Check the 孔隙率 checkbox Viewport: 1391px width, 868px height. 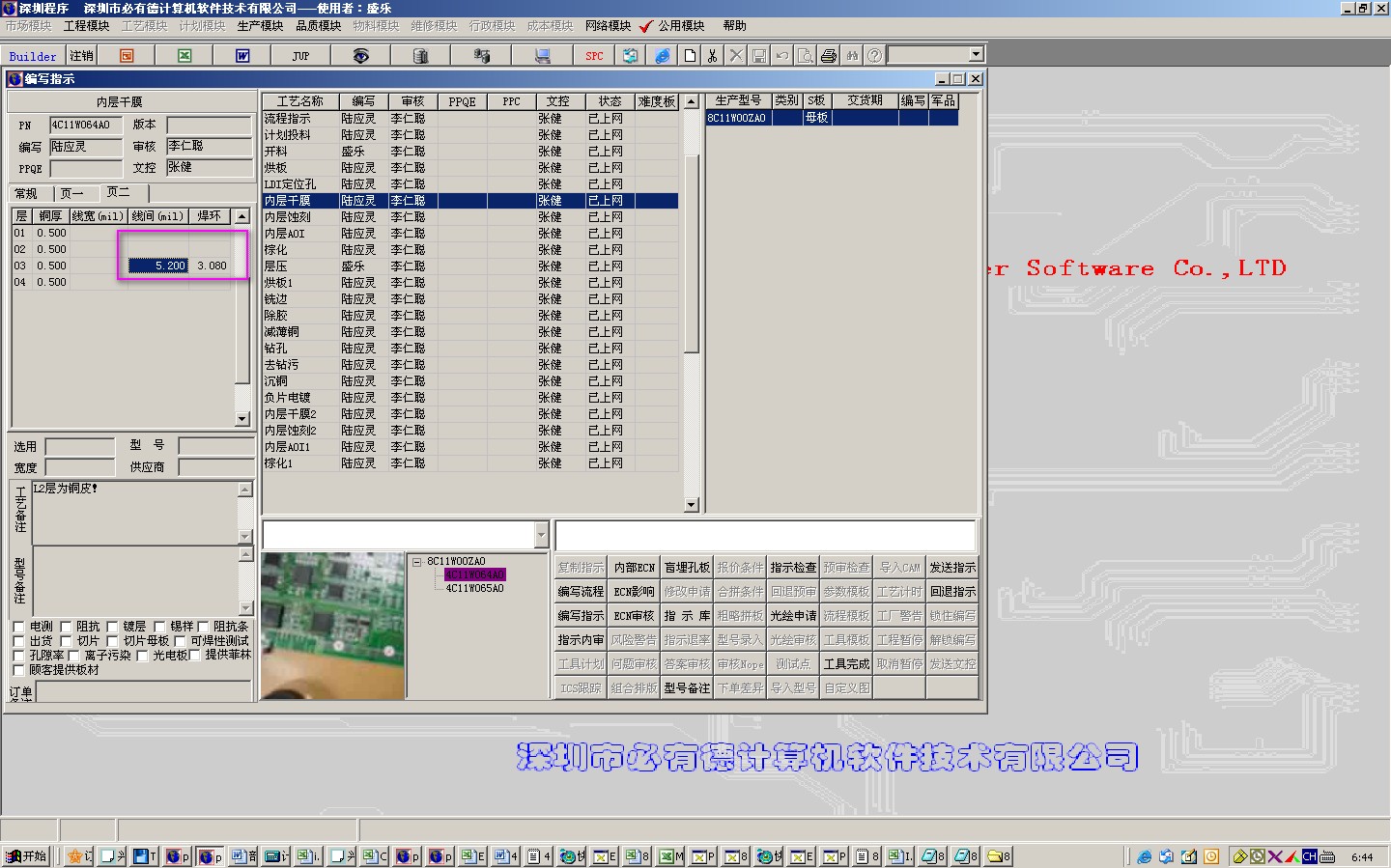coord(18,656)
